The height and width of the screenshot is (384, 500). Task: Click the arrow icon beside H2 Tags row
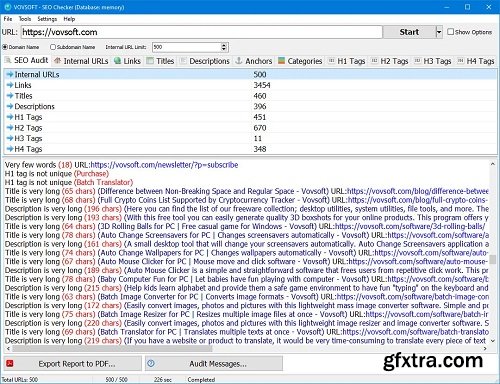[x=10, y=128]
